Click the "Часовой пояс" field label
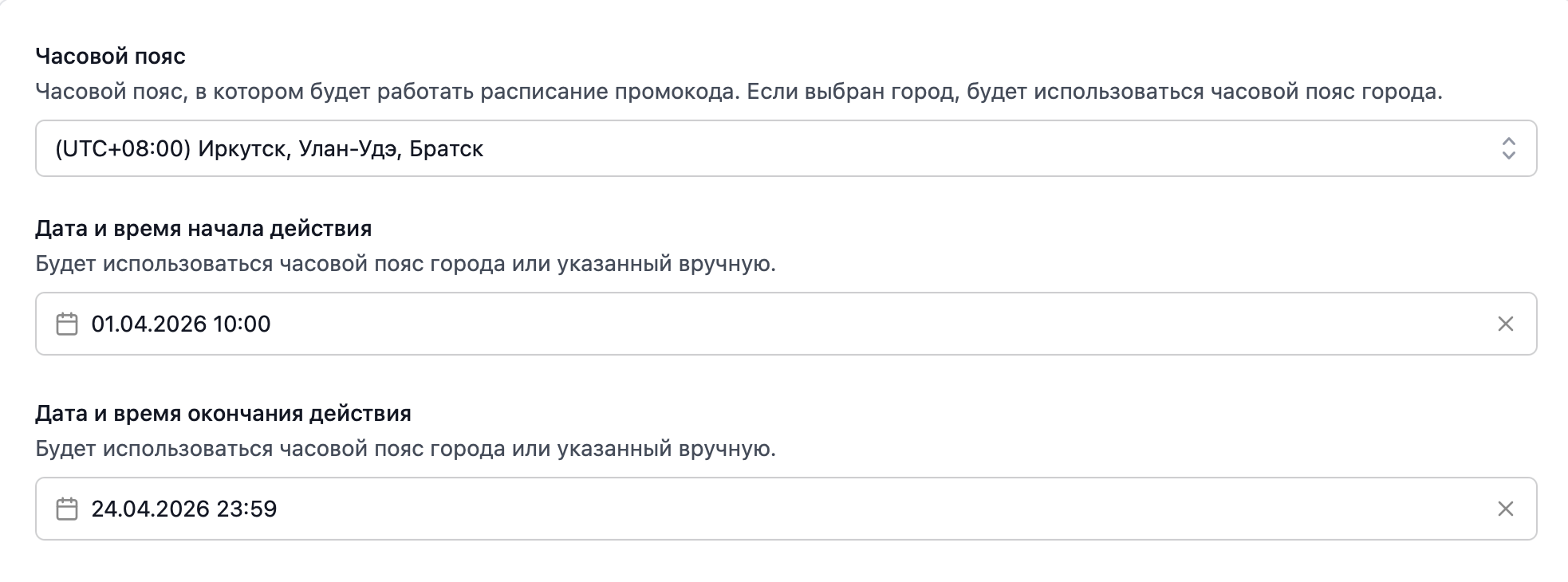The height and width of the screenshot is (582, 1568). coord(111,57)
